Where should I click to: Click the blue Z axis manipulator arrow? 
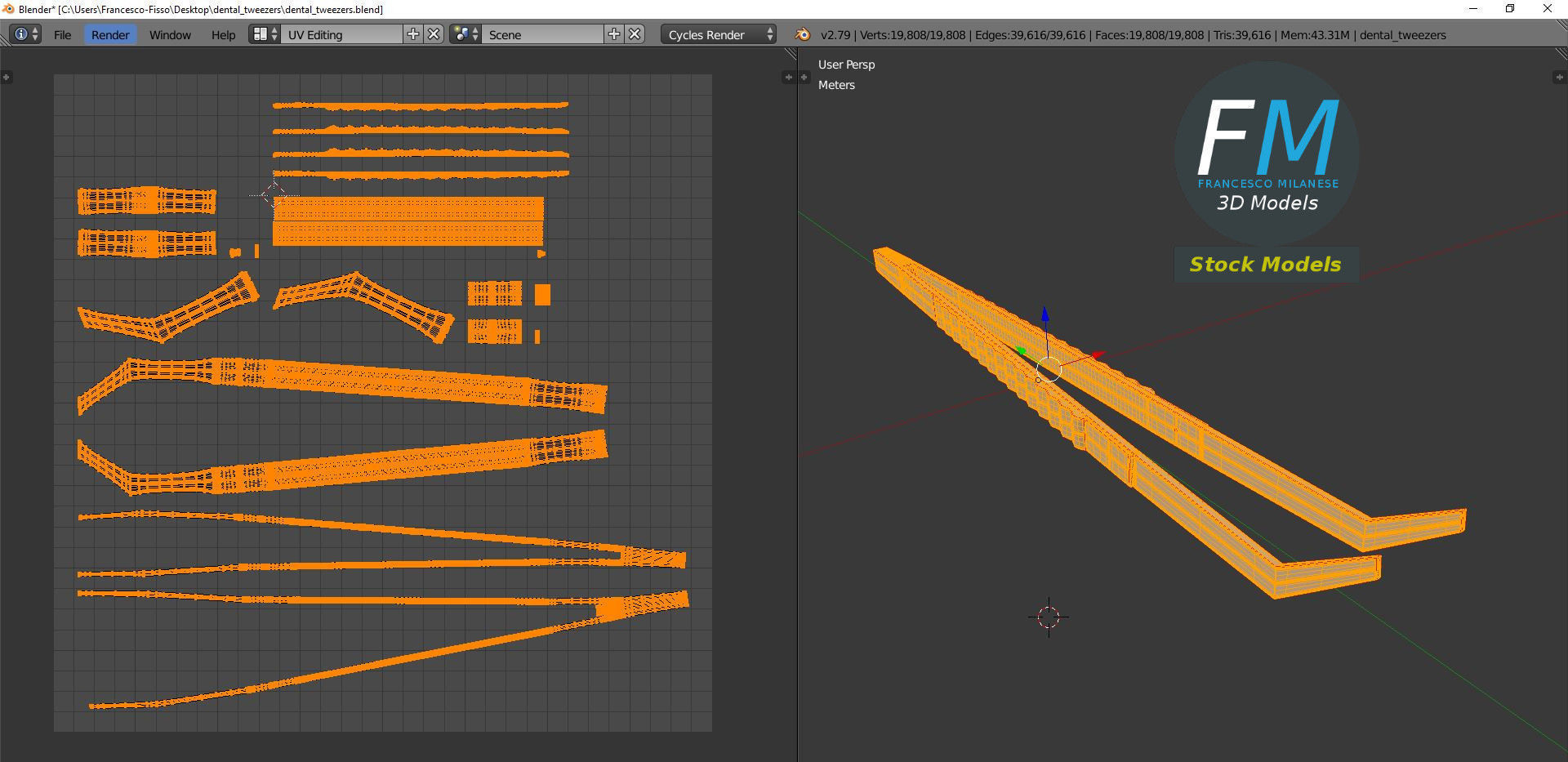[x=1045, y=314]
